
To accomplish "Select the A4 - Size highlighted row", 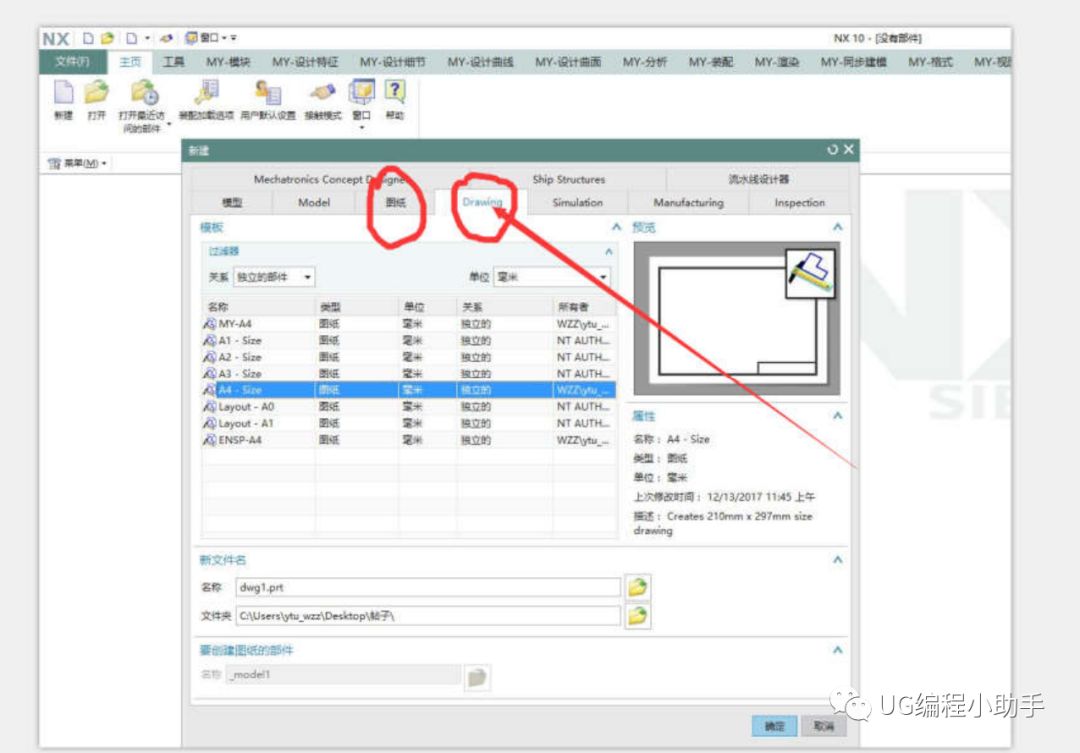I will pyautogui.click(x=409, y=390).
